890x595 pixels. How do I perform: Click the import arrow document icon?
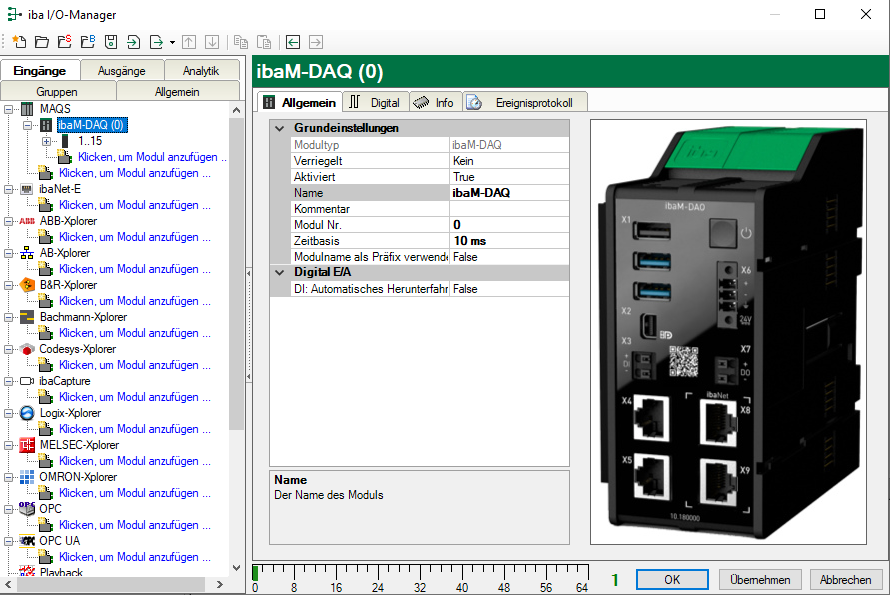pos(134,42)
